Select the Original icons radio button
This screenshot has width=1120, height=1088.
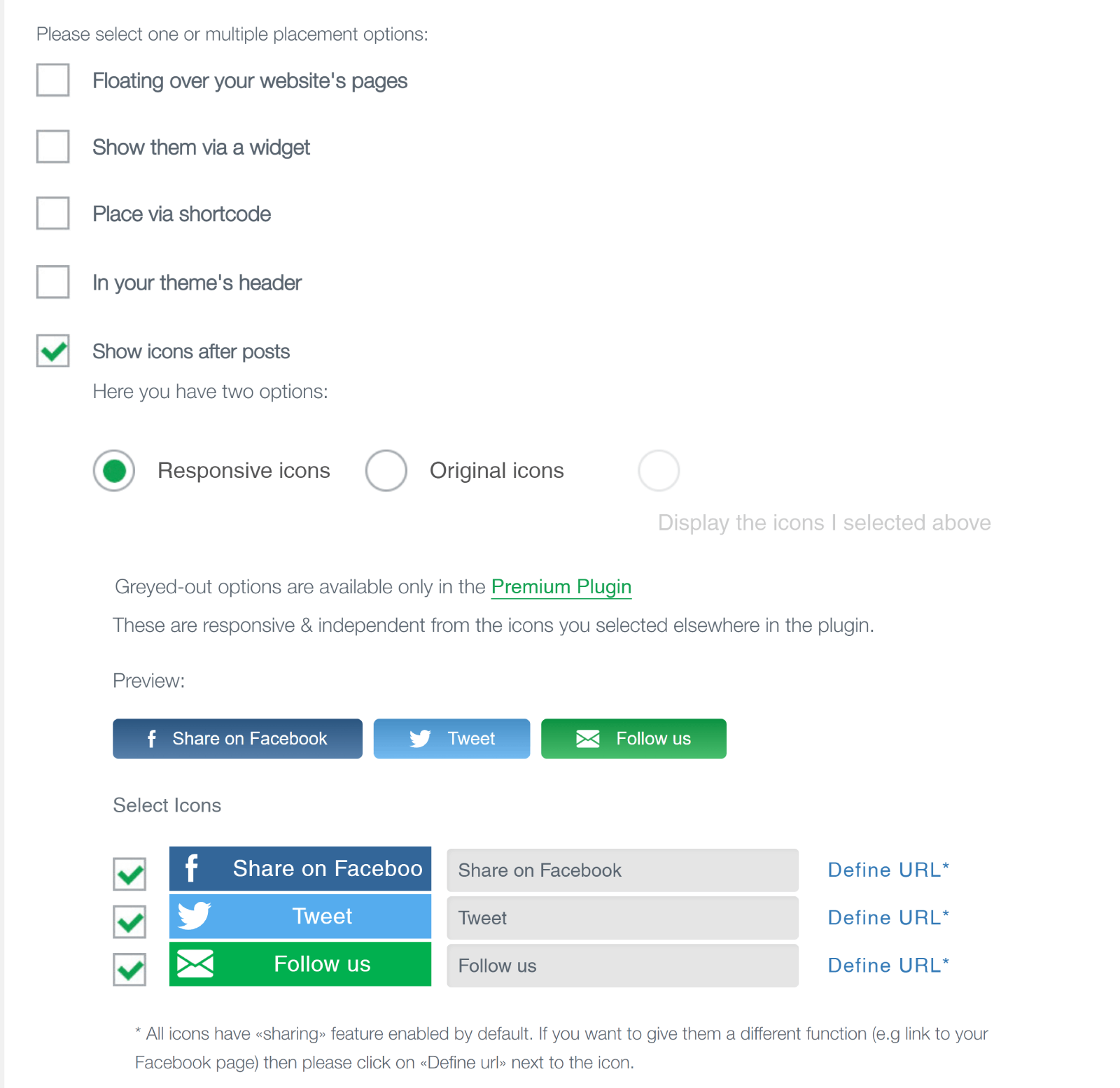(386, 470)
